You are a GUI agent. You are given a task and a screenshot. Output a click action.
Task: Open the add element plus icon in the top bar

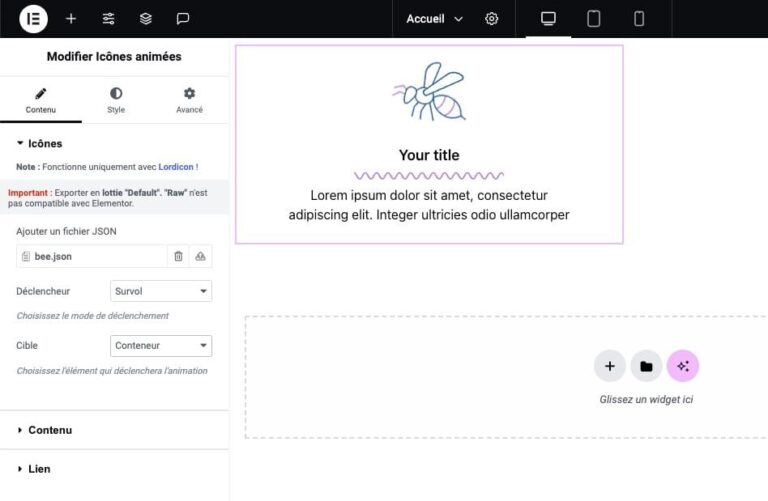click(71, 19)
